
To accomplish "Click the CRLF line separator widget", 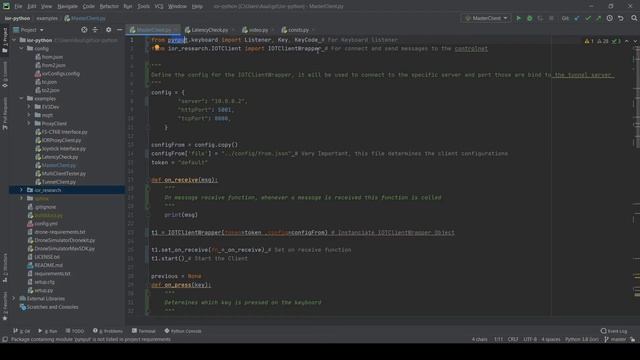I will [x=513, y=340].
